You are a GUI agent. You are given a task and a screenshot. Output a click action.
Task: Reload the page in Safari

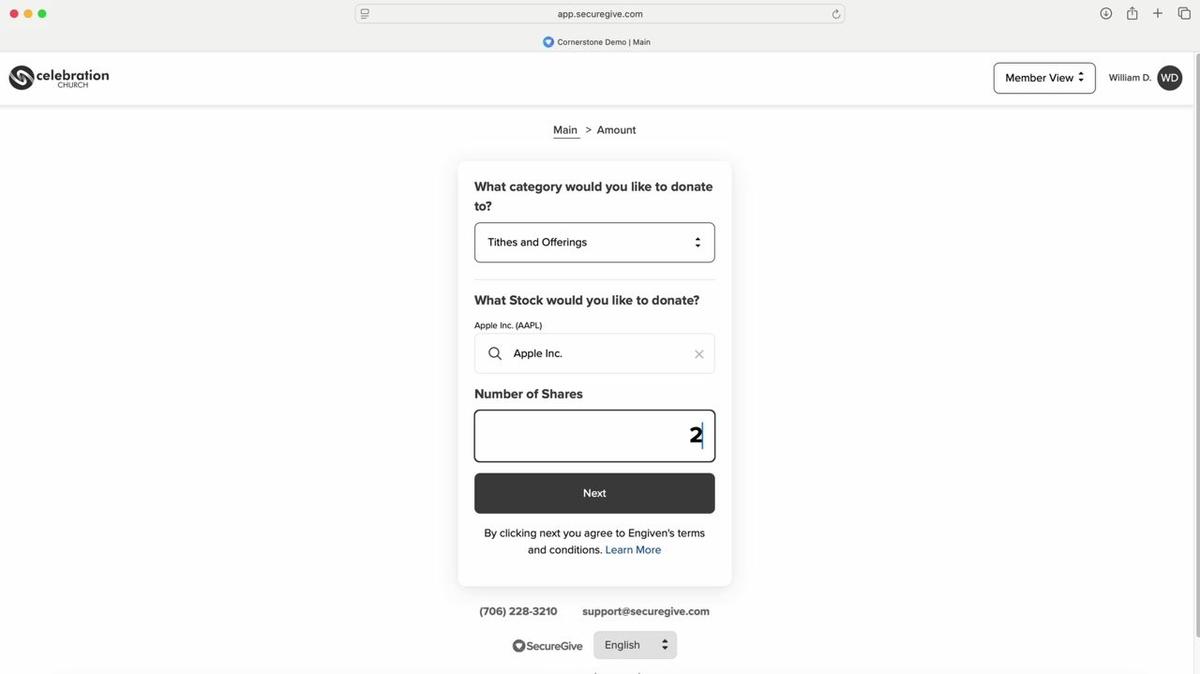pos(836,14)
